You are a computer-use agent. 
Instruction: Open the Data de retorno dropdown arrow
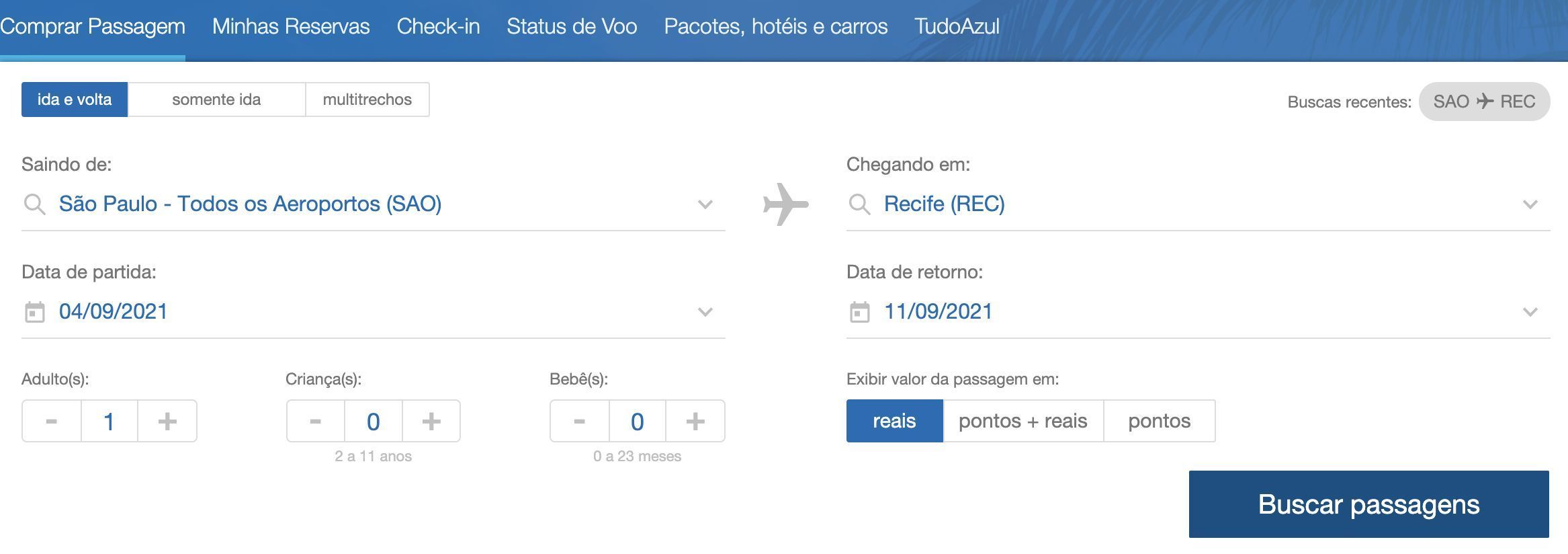coord(1530,312)
